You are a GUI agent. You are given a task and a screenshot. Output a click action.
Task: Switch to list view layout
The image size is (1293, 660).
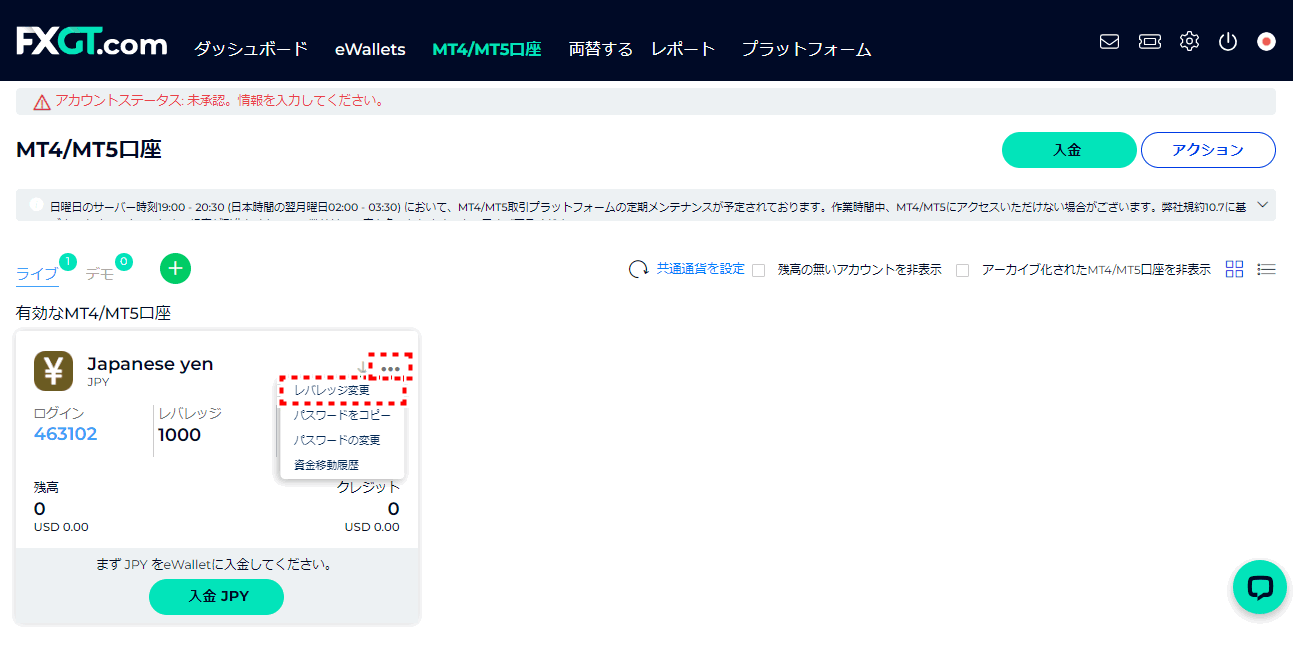[x=1267, y=269]
